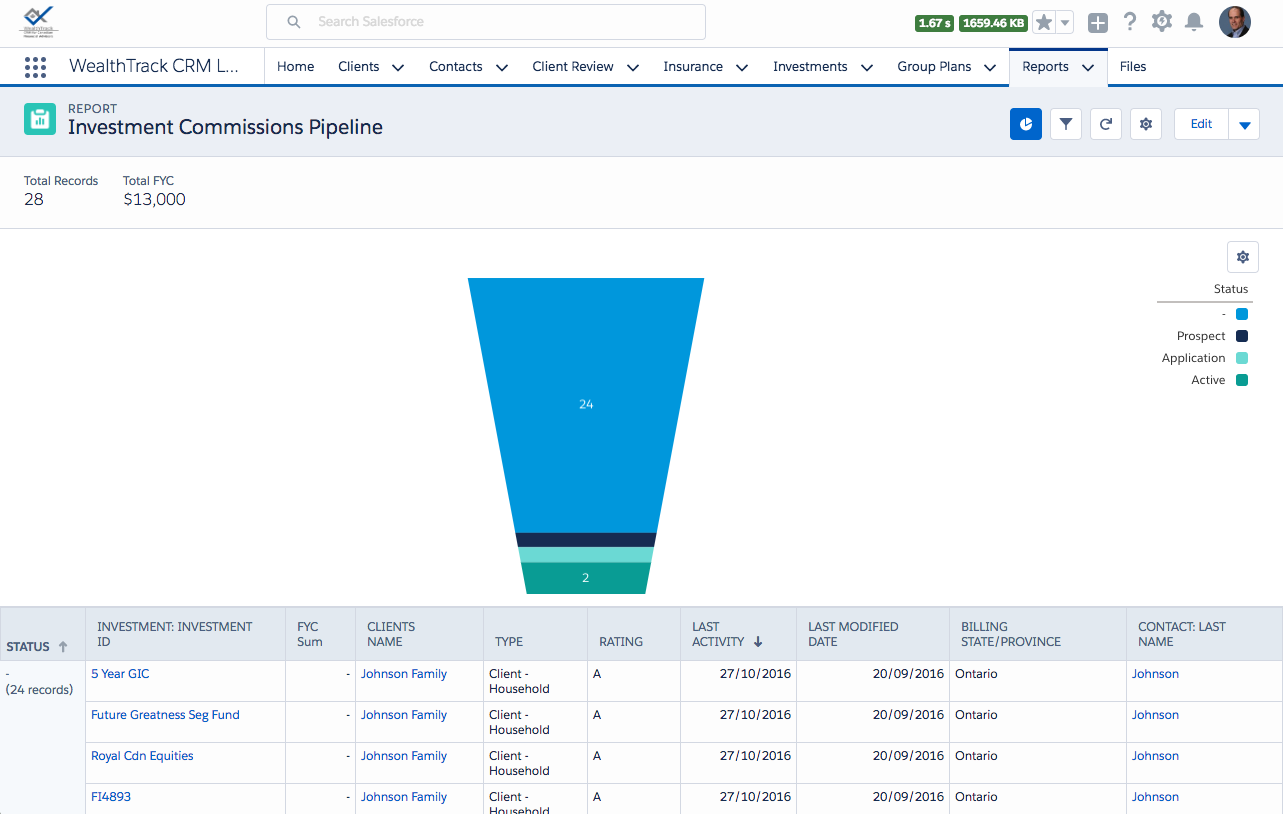The width and height of the screenshot is (1283, 814).
Task: Click the Active status legend color swatch
Action: 1242,380
